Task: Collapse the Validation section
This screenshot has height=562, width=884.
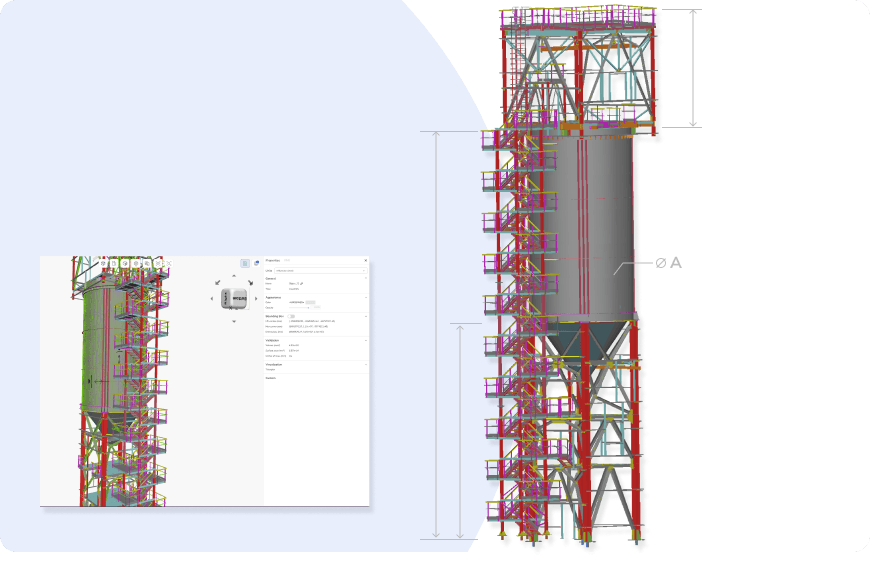Action: pyautogui.click(x=366, y=340)
